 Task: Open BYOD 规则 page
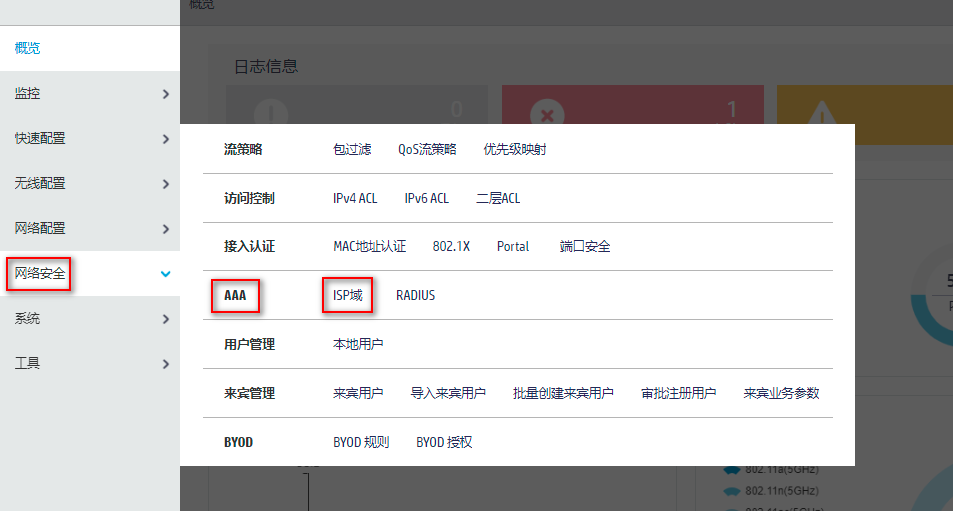click(x=361, y=442)
